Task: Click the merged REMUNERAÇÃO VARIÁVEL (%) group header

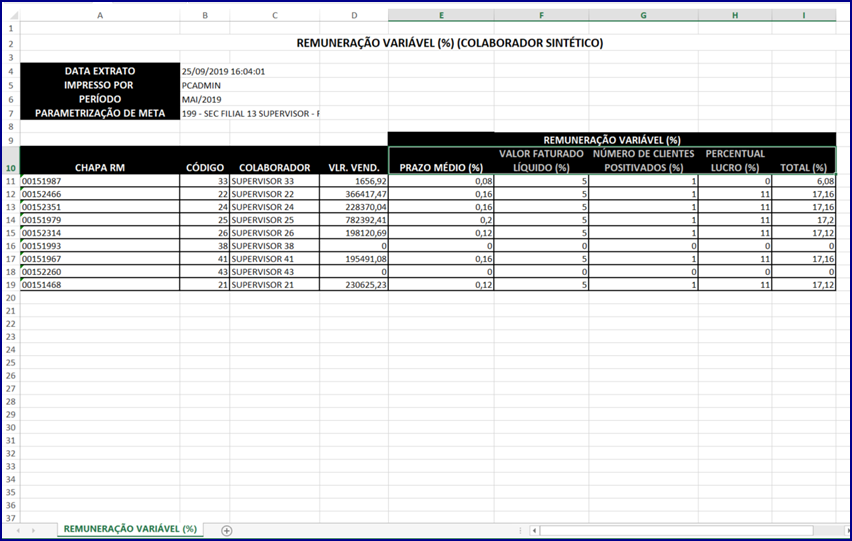Action: click(x=612, y=140)
